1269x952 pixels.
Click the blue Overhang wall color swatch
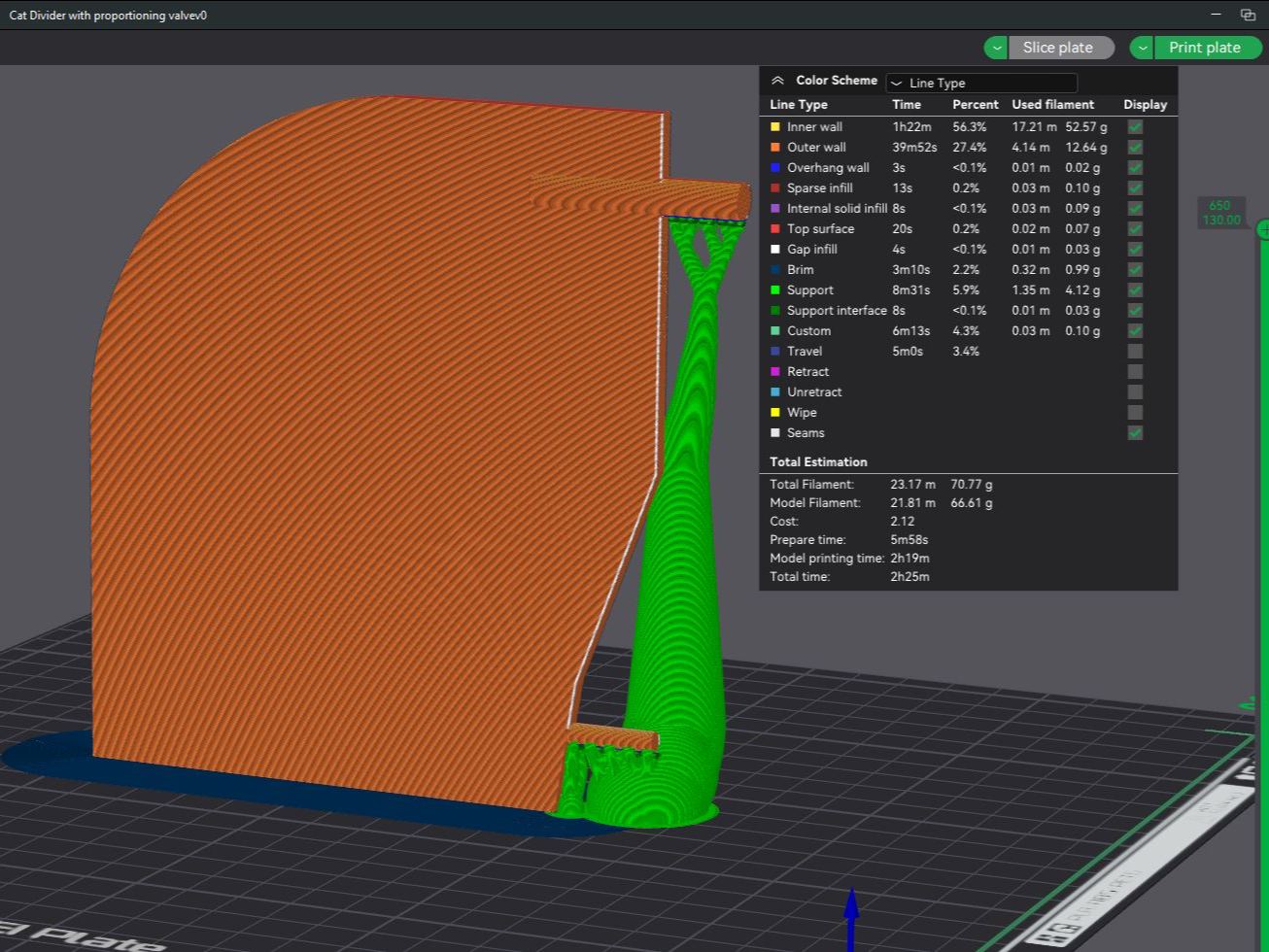775,168
